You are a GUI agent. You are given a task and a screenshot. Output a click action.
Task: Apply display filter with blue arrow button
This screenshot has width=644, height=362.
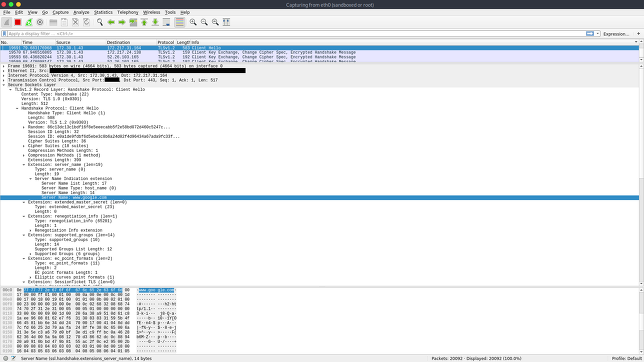pyautogui.click(x=590, y=34)
